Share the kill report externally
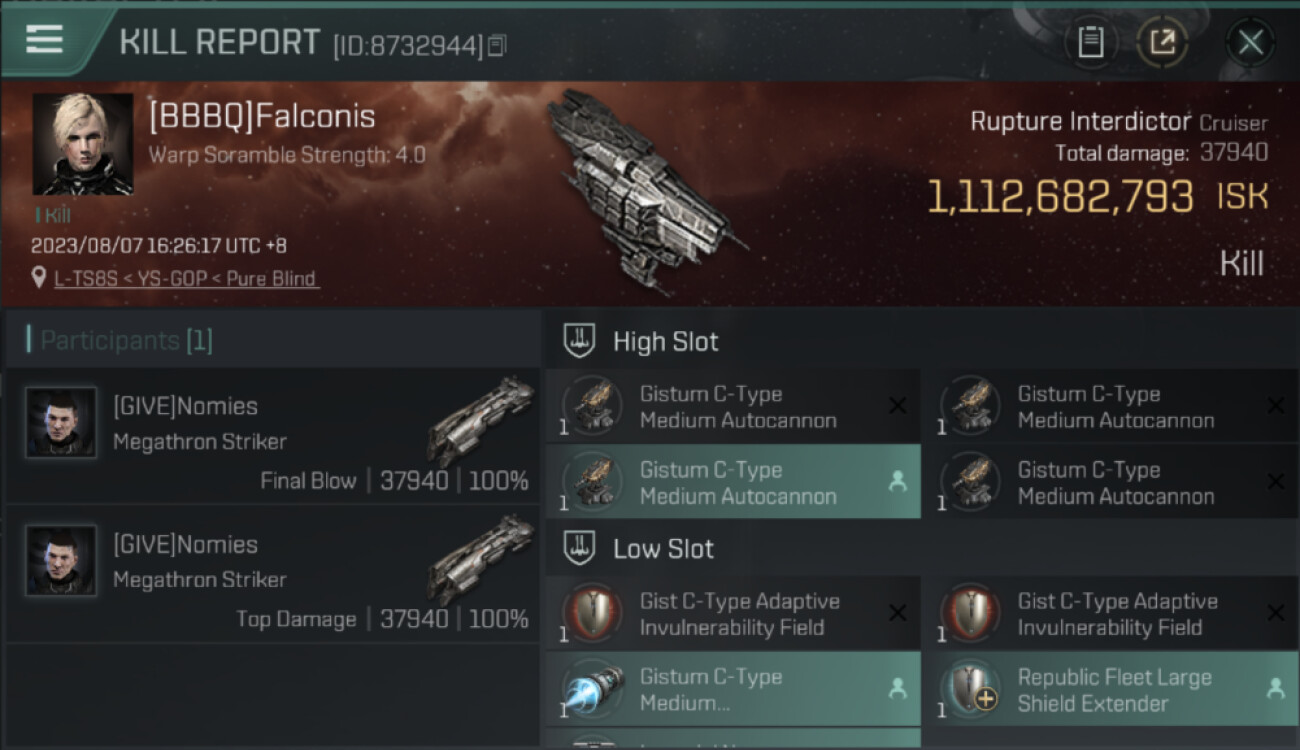 [1162, 42]
